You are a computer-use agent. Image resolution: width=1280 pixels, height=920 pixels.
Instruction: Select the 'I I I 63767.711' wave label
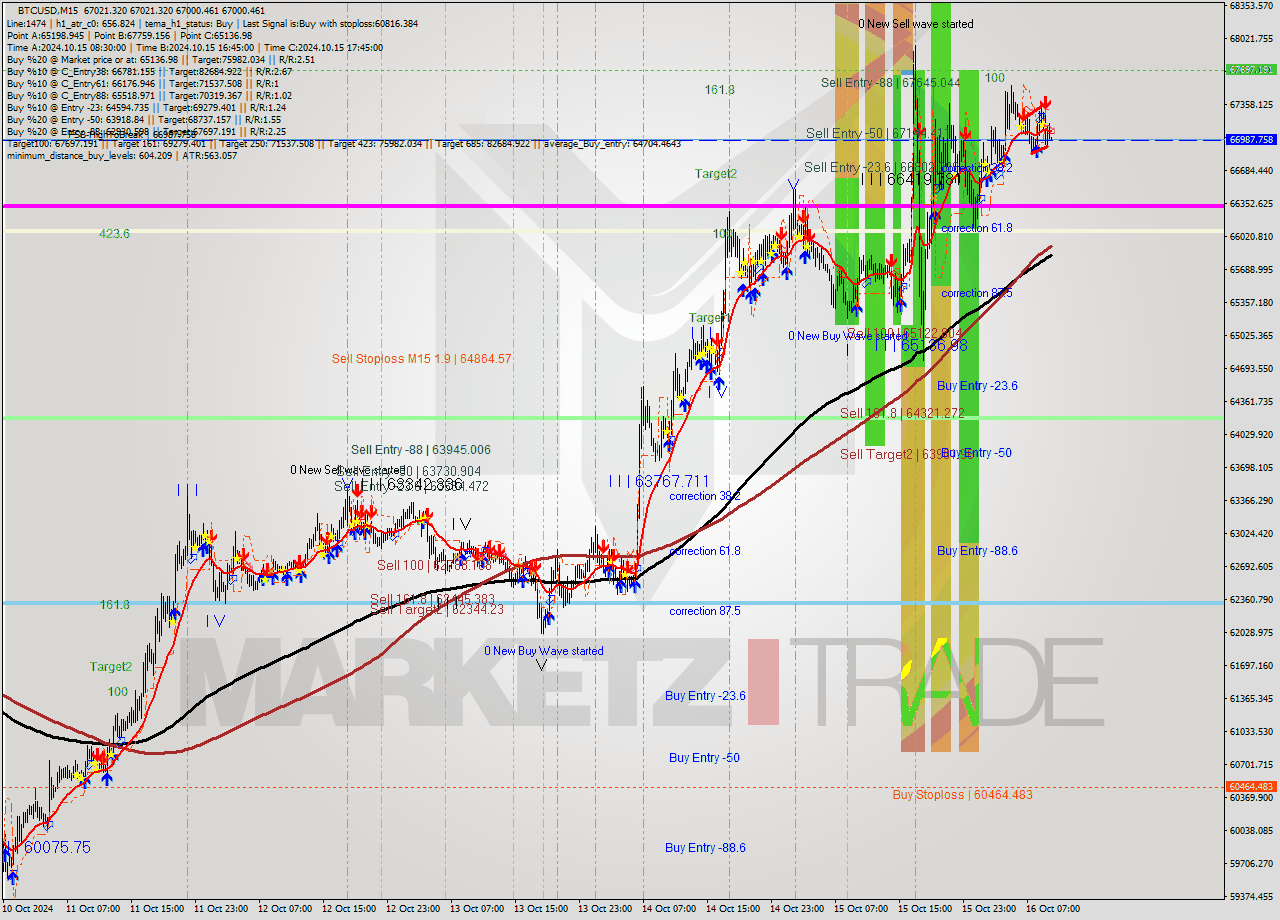[x=659, y=481]
